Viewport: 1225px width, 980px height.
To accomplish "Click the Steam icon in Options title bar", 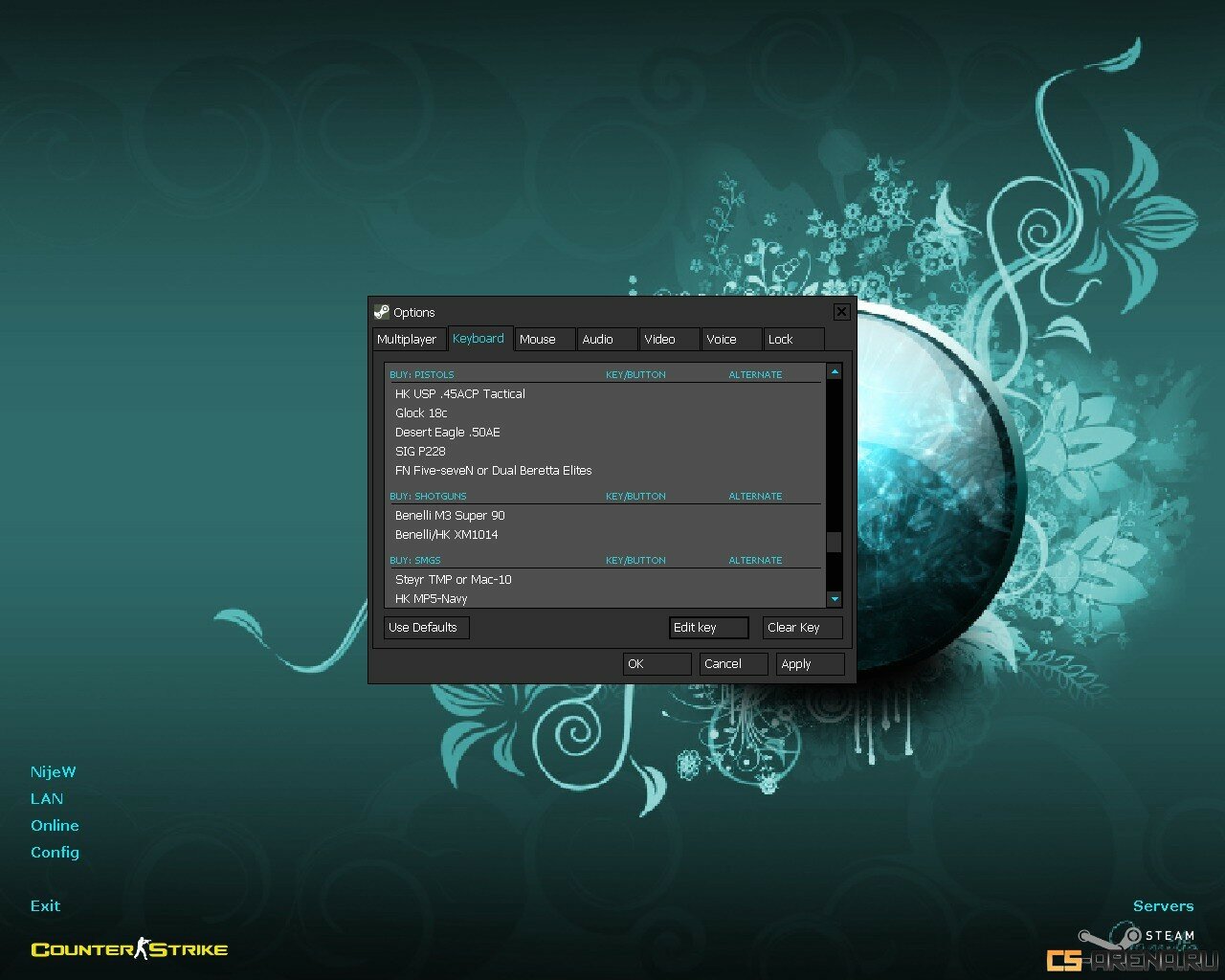I will [x=381, y=312].
